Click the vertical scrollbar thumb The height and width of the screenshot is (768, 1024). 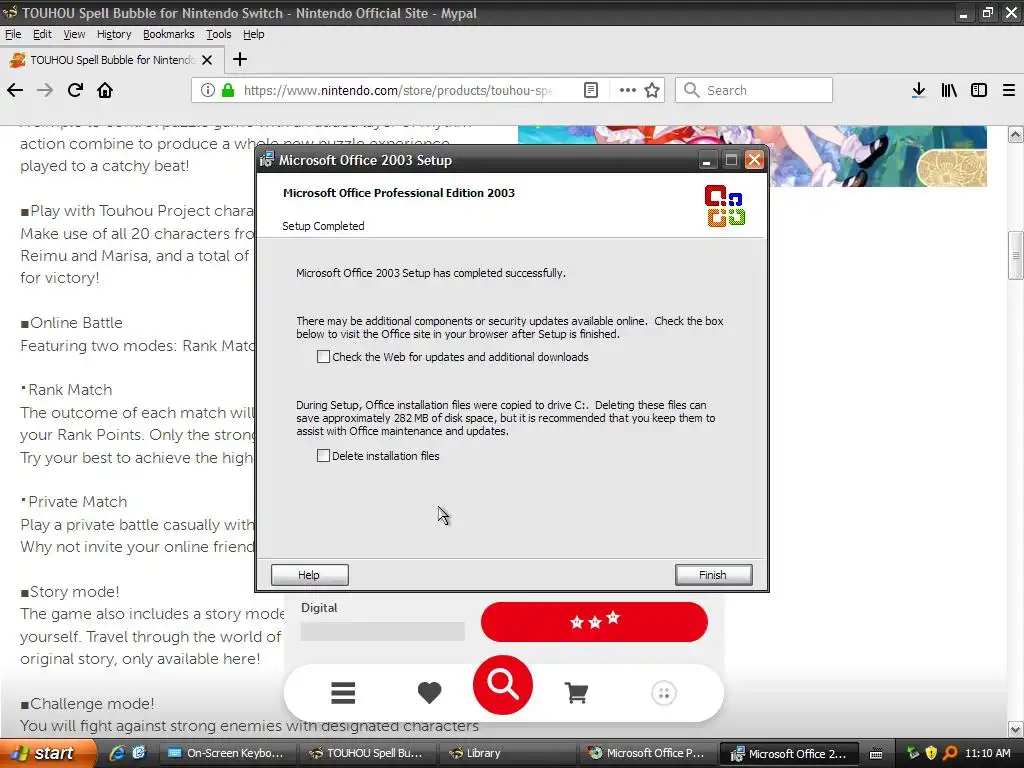click(1016, 255)
